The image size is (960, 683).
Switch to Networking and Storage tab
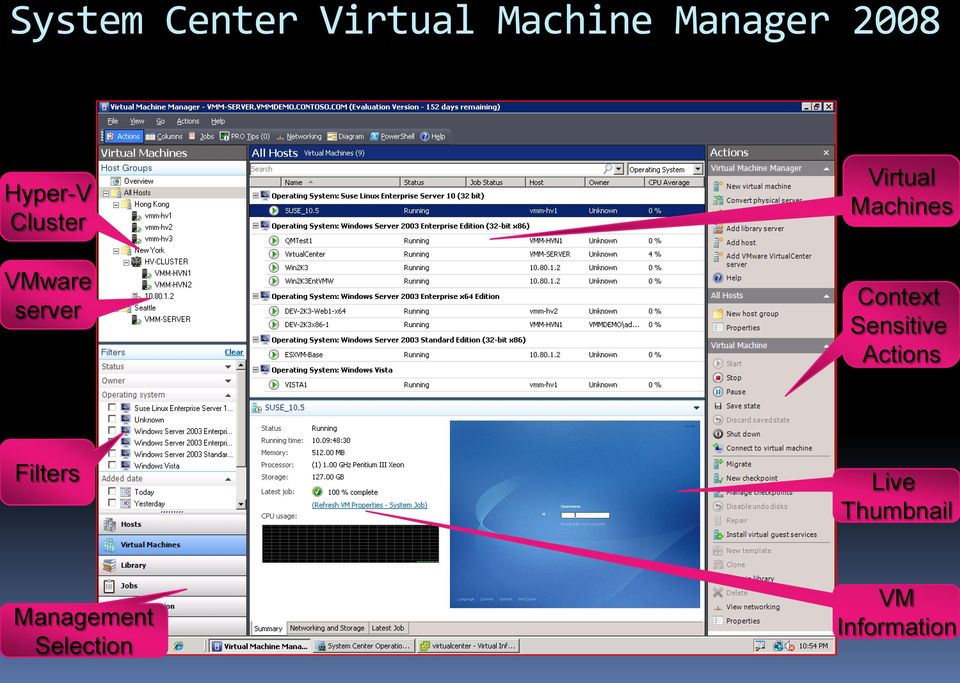click(327, 628)
